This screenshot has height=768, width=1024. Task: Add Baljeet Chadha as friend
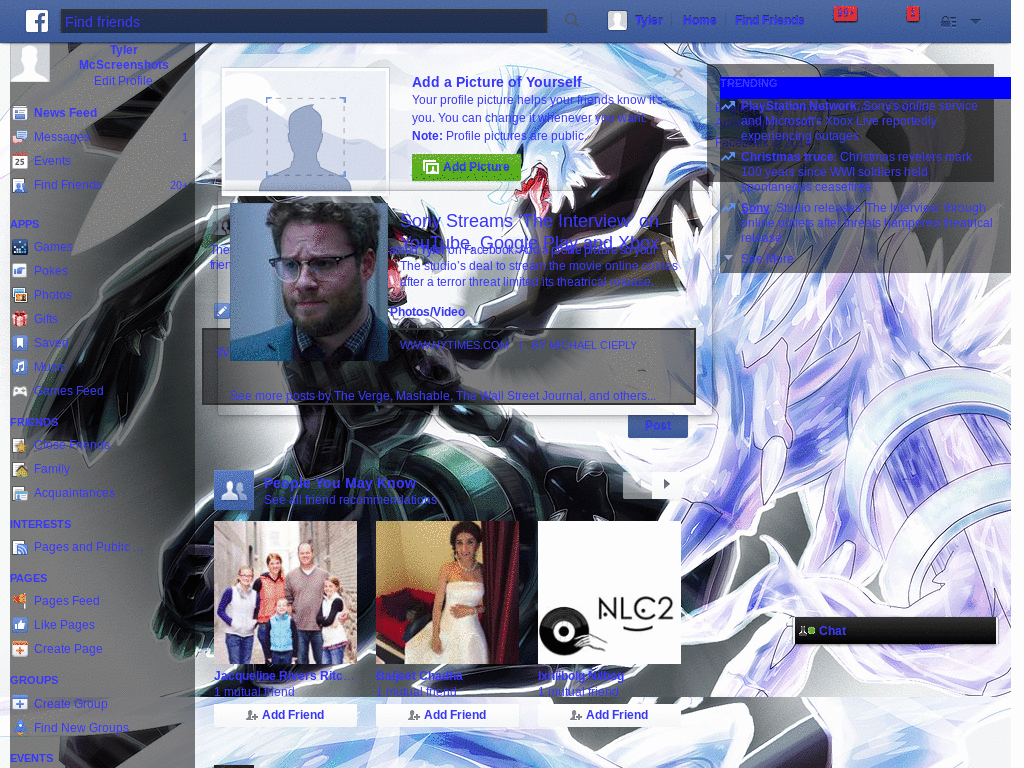(x=447, y=715)
